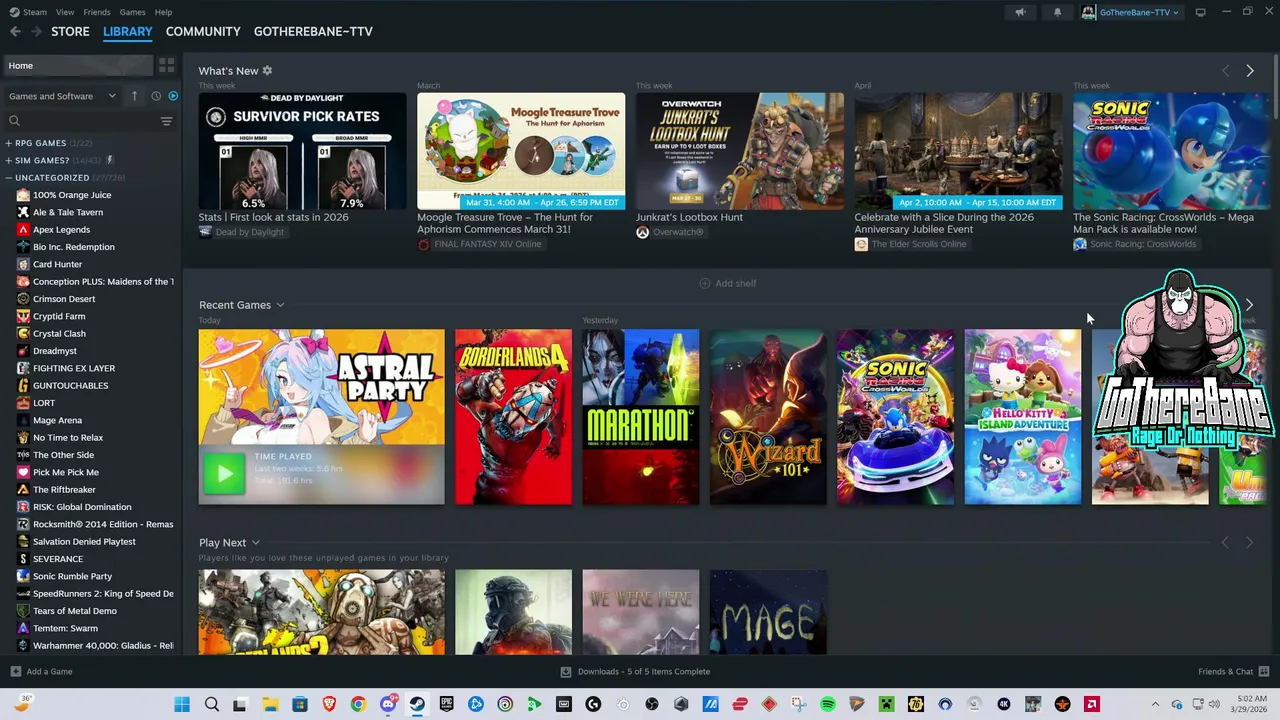Click Add a Game plus icon
1280x720 pixels.
pos(15,672)
